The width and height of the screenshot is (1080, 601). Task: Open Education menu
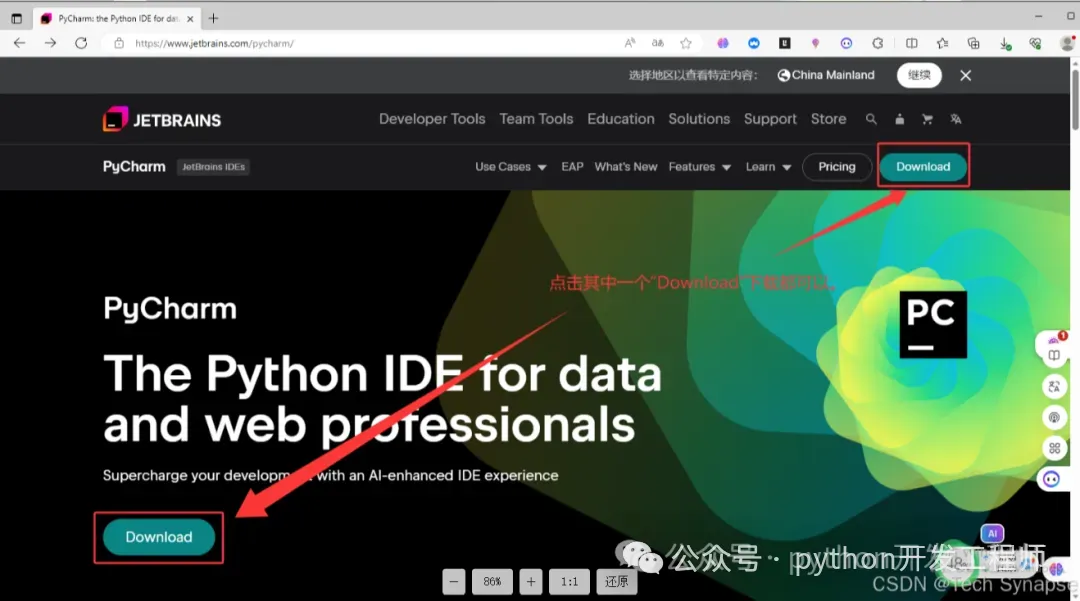pyautogui.click(x=621, y=119)
